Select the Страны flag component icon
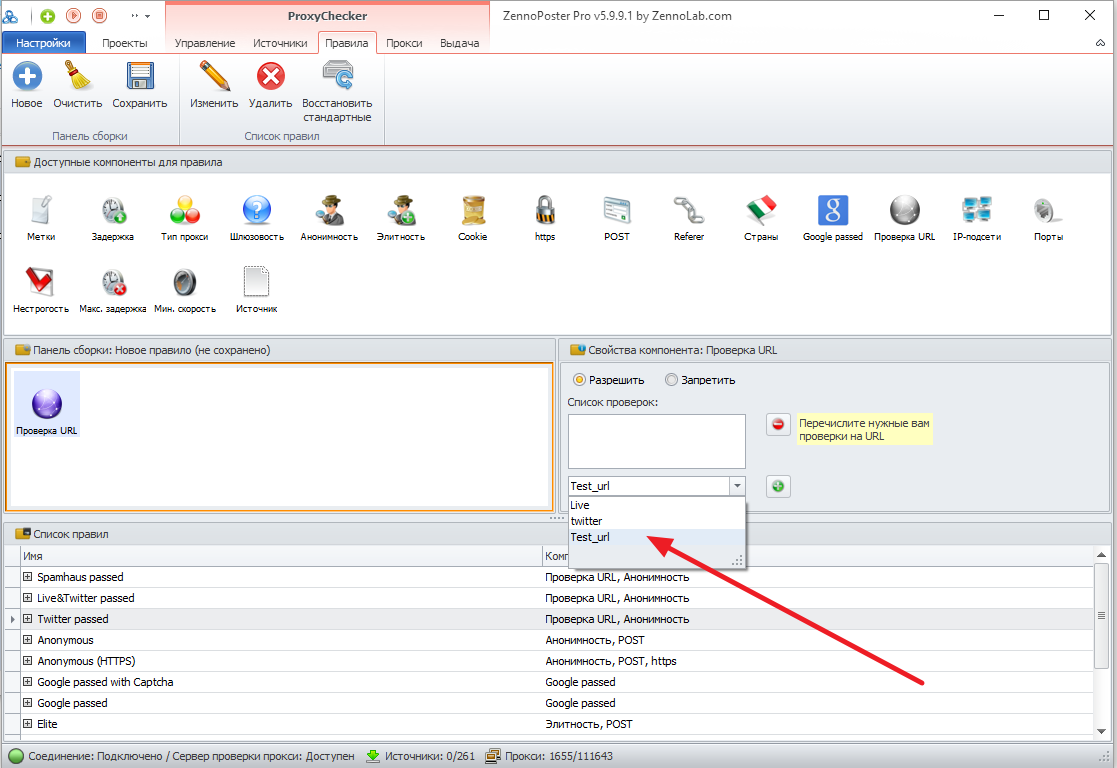Image resolution: width=1117 pixels, height=768 pixels. [761, 211]
